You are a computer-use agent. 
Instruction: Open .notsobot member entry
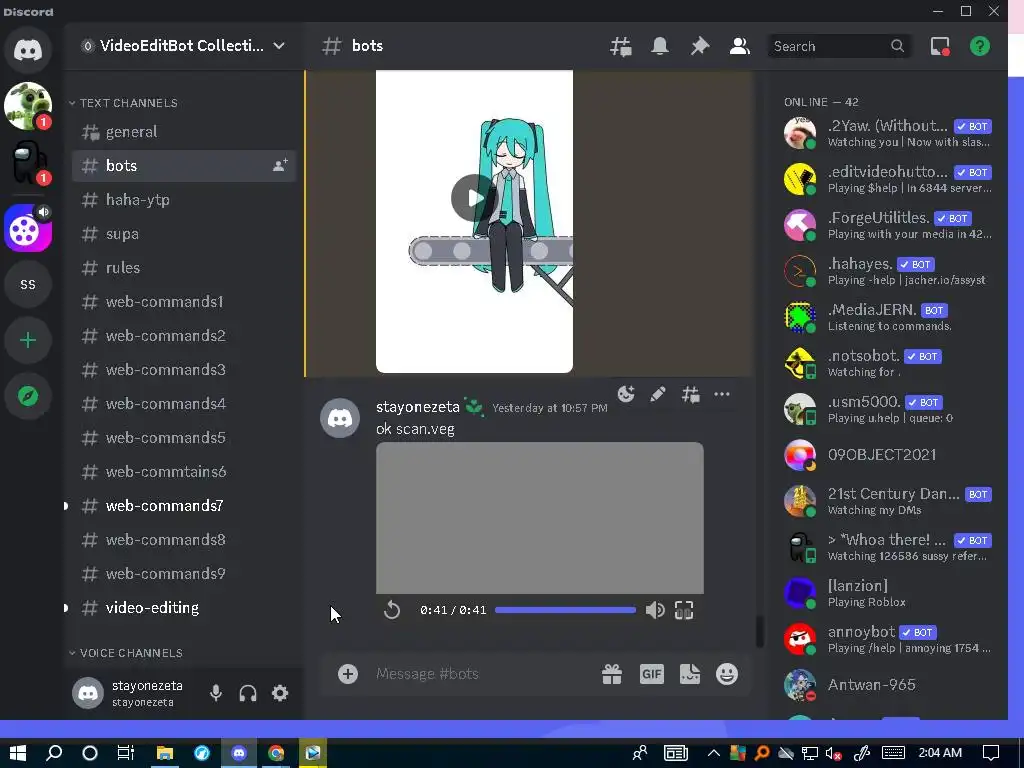click(888, 363)
